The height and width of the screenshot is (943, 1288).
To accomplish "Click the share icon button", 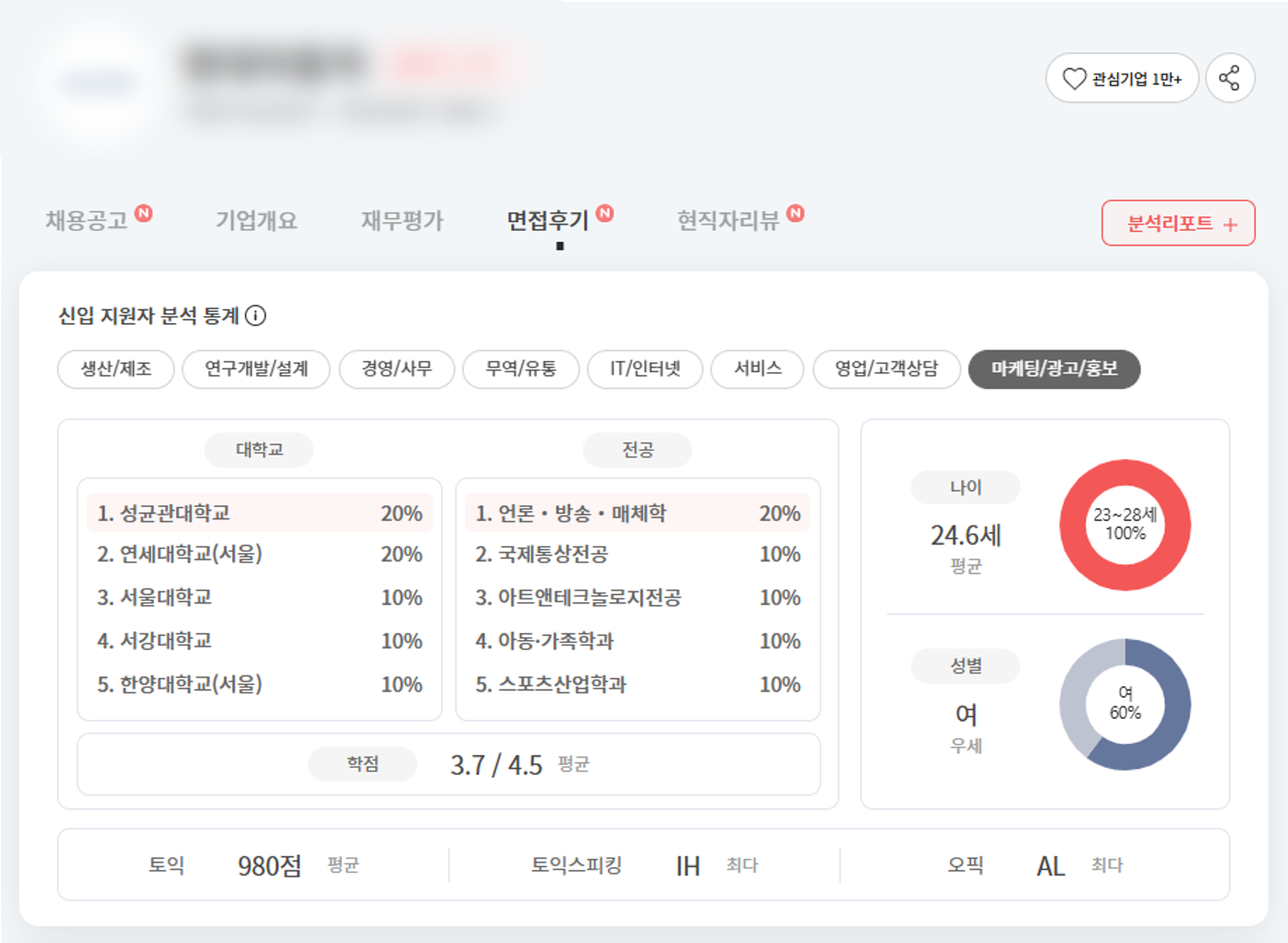I will (1229, 78).
